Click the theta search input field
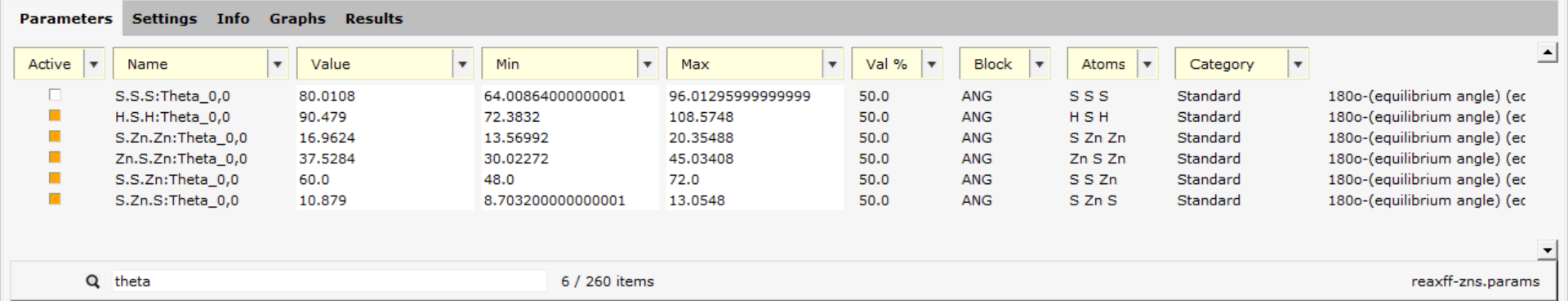The width and height of the screenshot is (1568, 301). (x=329, y=281)
